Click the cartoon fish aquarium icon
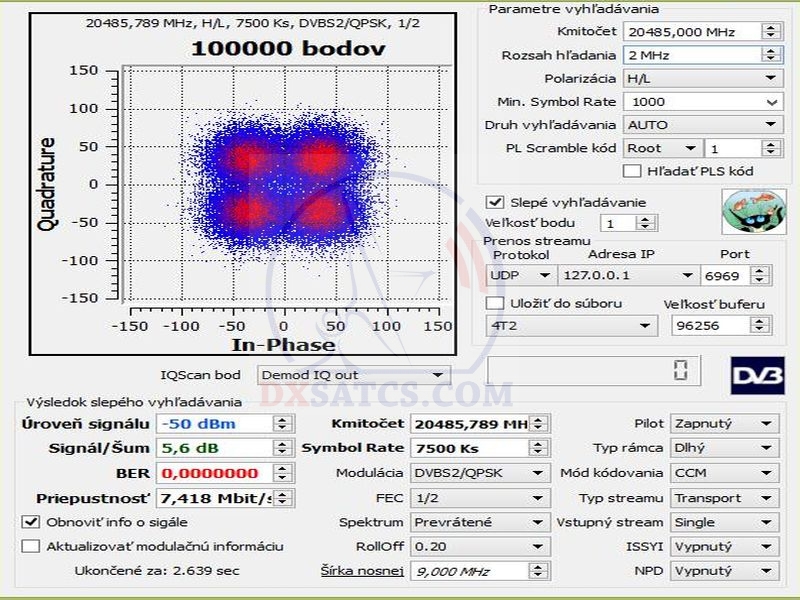The width and height of the screenshot is (800, 600). click(x=746, y=210)
